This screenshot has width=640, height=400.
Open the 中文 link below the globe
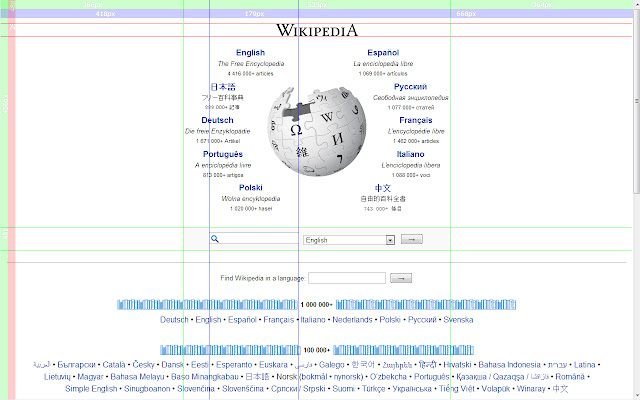[383, 188]
